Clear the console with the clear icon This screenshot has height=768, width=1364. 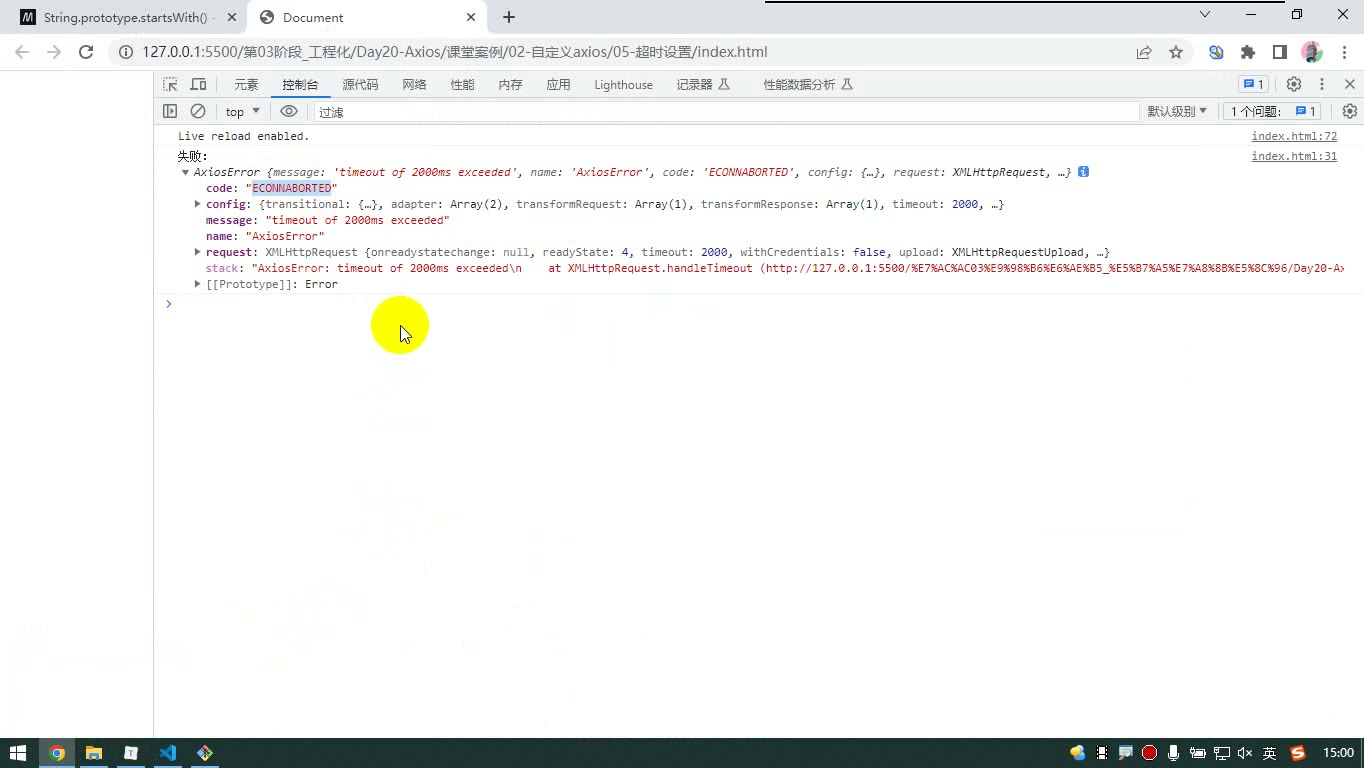198,111
